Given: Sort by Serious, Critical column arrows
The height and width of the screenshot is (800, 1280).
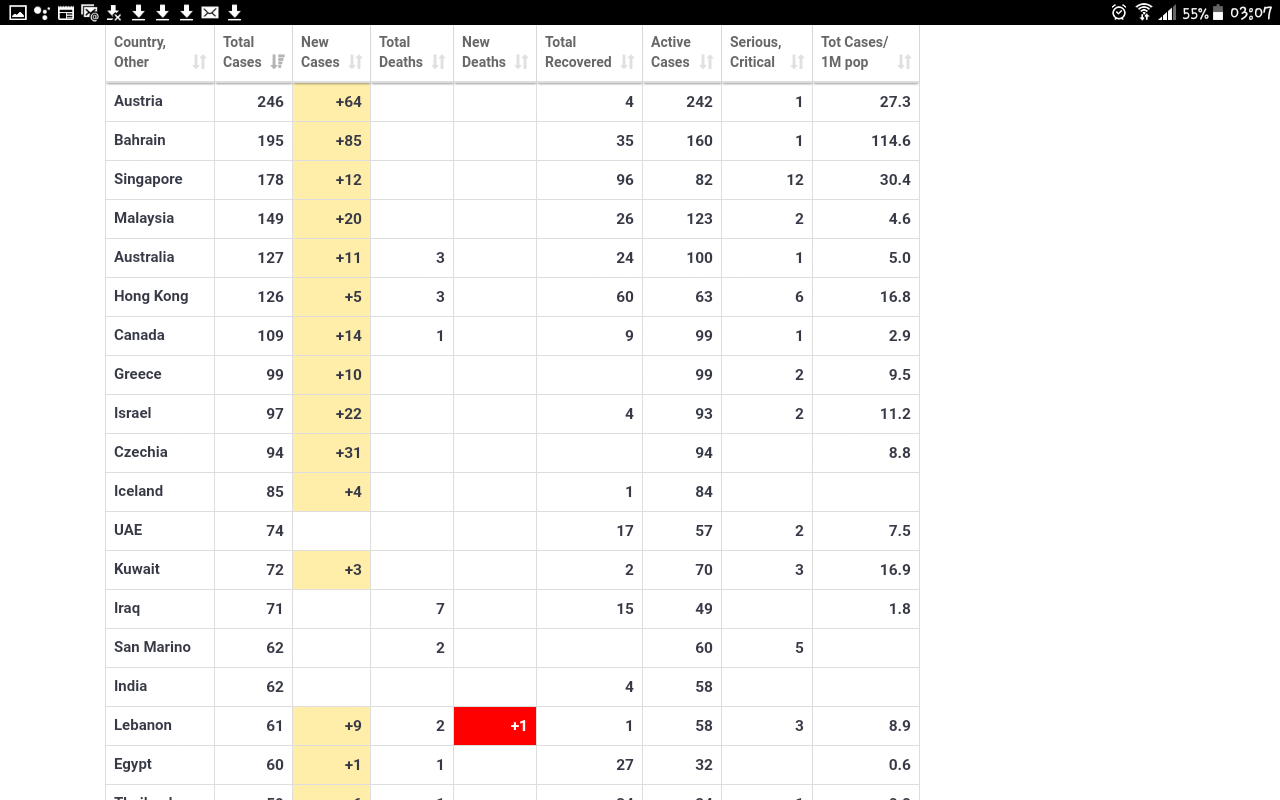Looking at the screenshot, I should 797,62.
